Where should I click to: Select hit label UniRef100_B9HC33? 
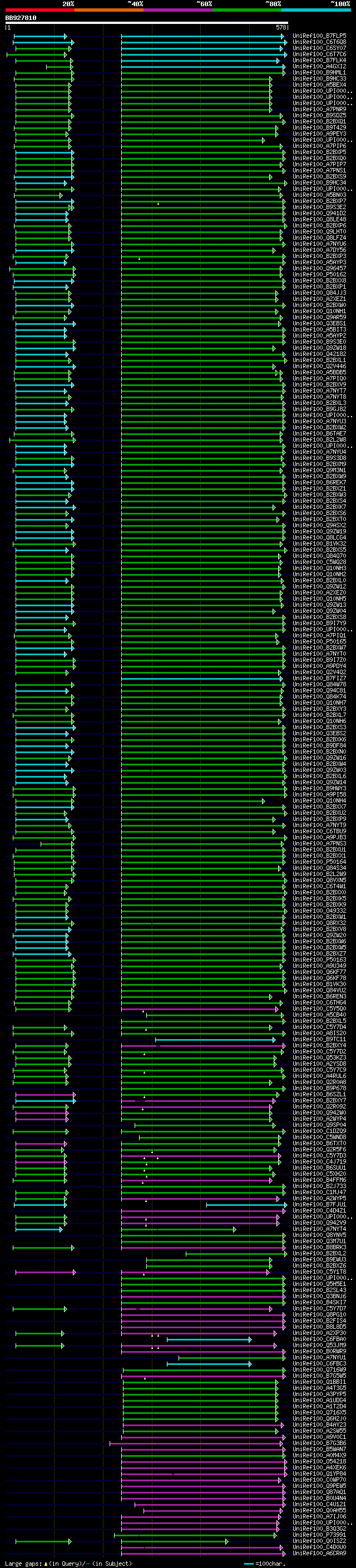point(319,78)
